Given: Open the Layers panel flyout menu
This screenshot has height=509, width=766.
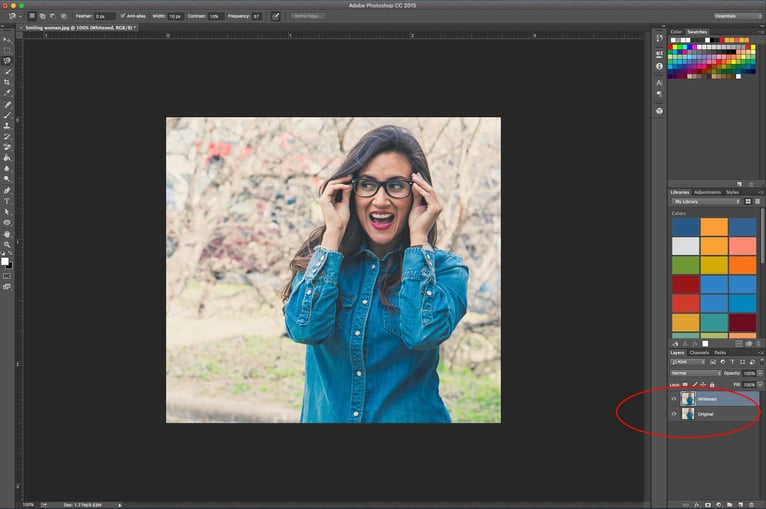Looking at the screenshot, I should (761, 353).
